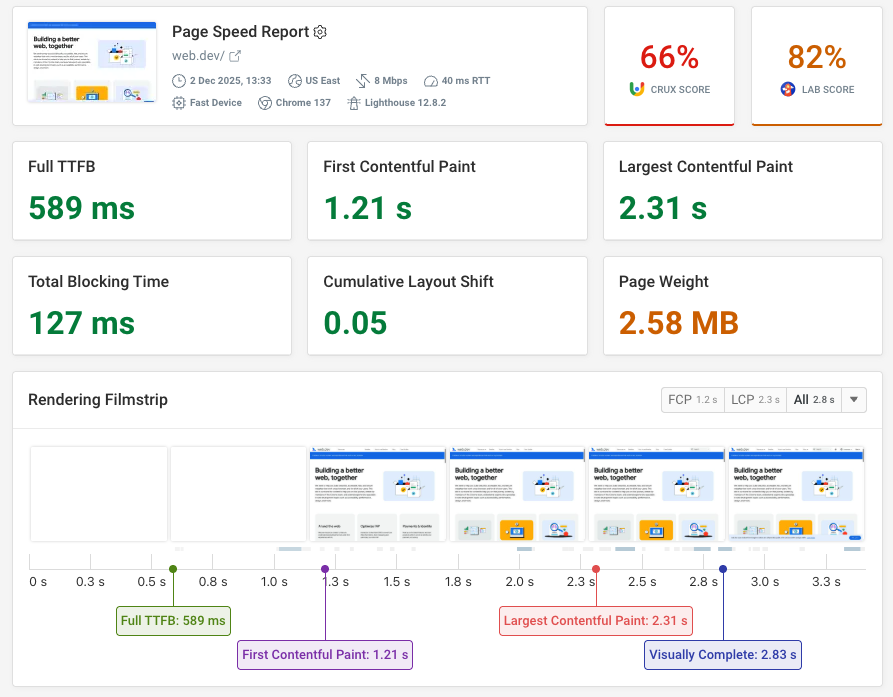This screenshot has width=893, height=697.
Task: Click the globe icon for US East region
Action: (294, 80)
